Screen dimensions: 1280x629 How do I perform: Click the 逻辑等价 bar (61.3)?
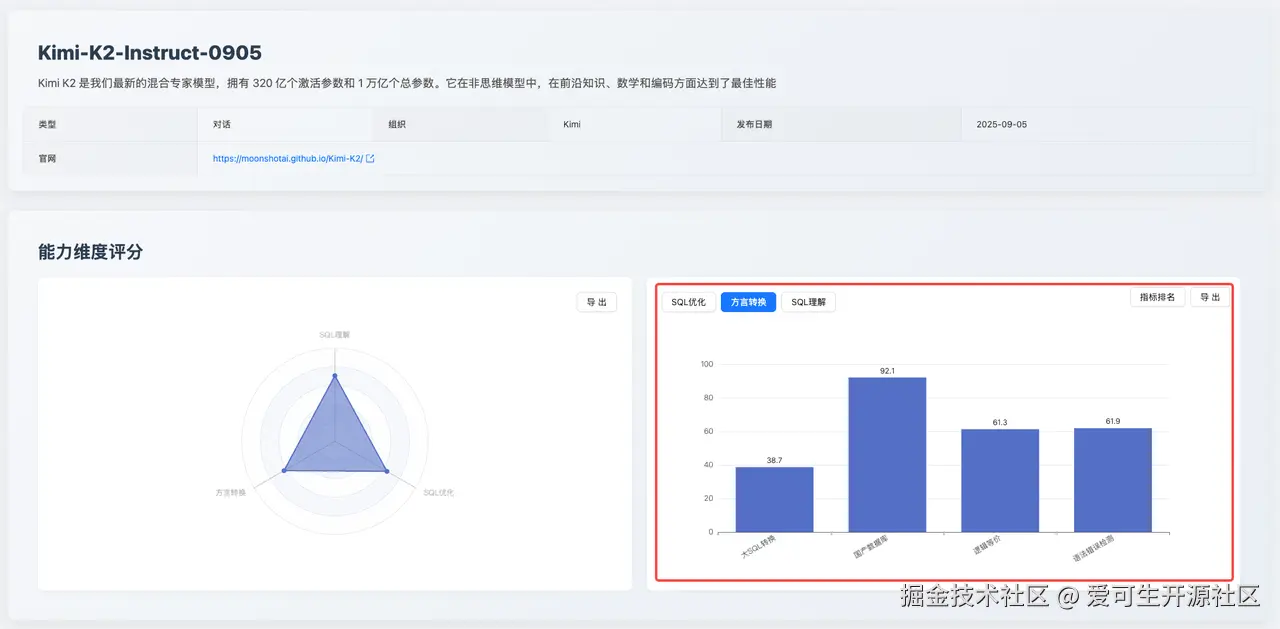click(x=1000, y=480)
